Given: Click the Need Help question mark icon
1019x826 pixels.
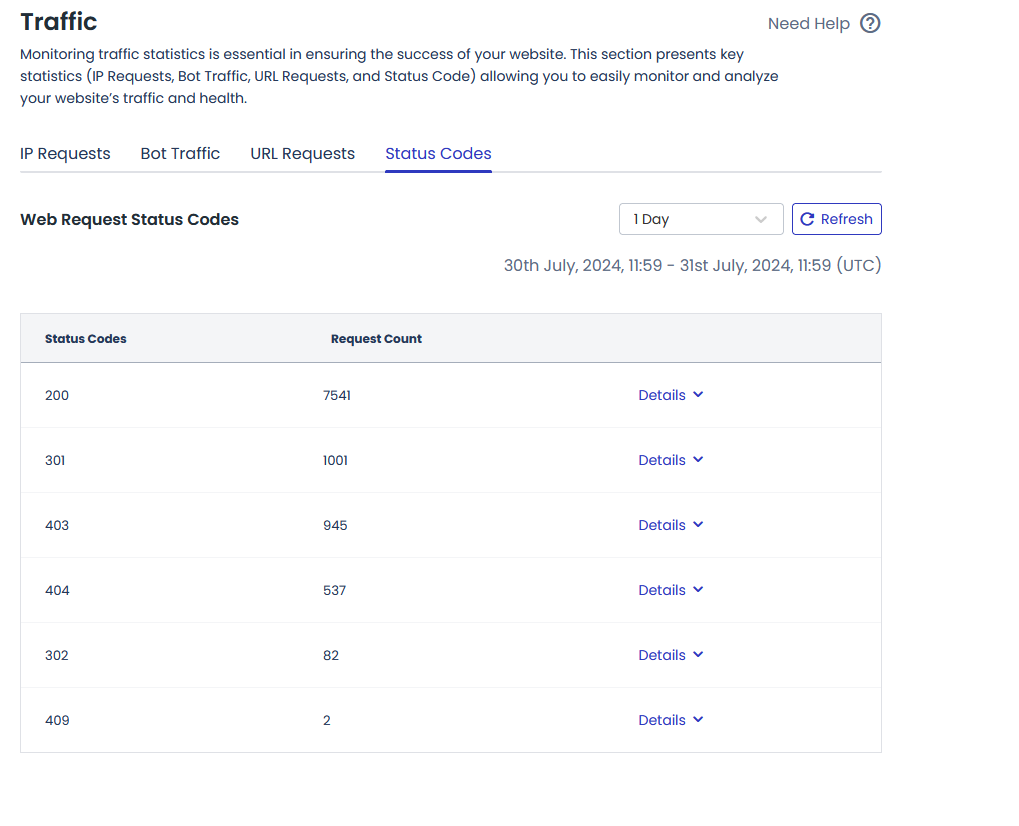Looking at the screenshot, I should pos(870,23).
